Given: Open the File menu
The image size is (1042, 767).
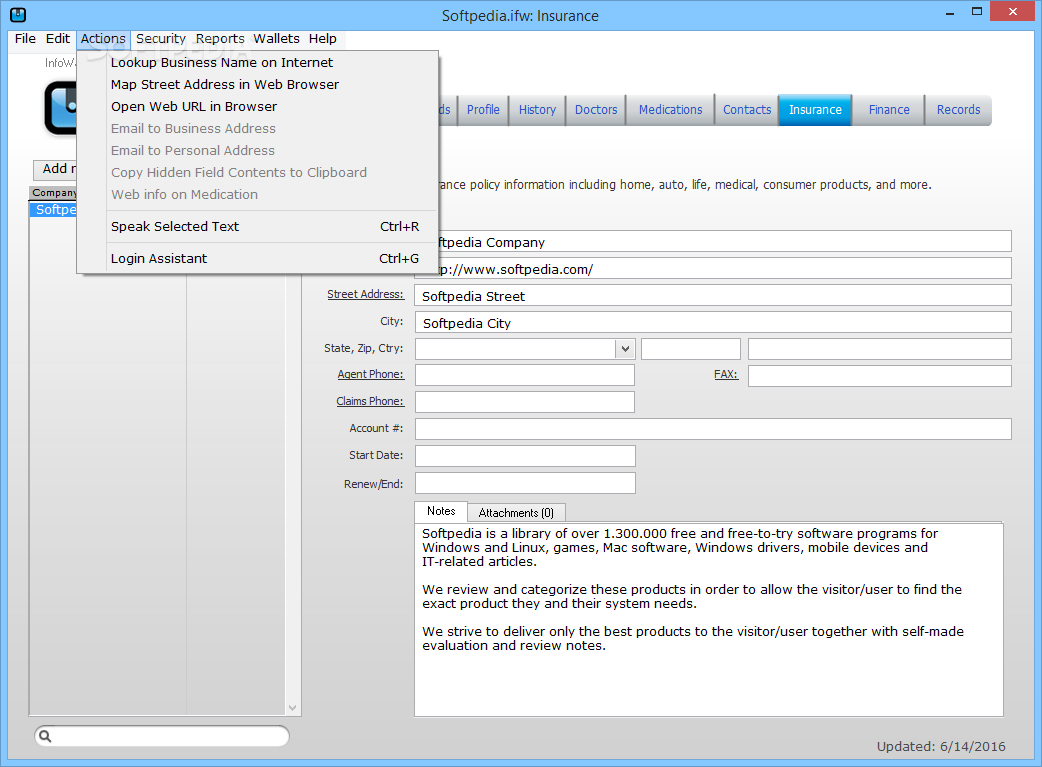Looking at the screenshot, I should (25, 39).
